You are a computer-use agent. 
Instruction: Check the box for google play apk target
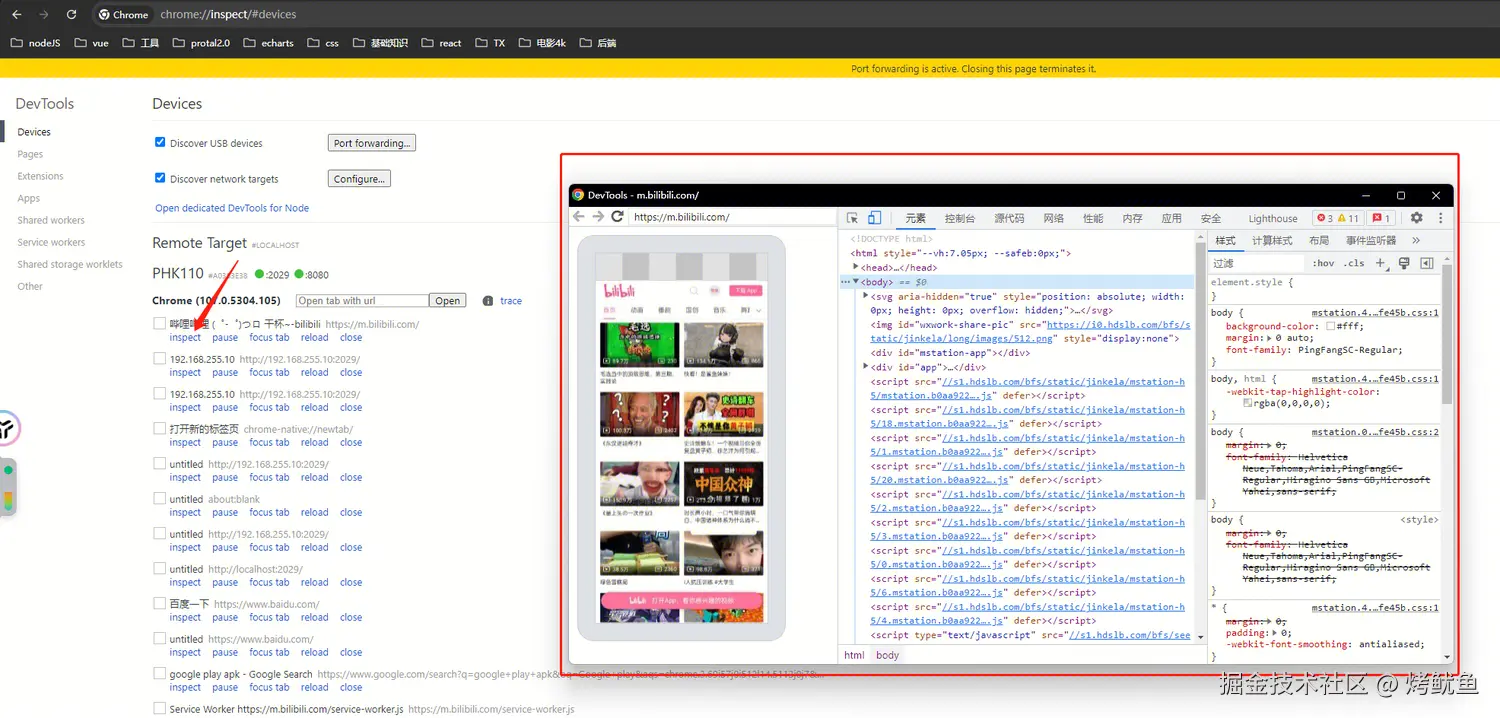click(x=160, y=673)
